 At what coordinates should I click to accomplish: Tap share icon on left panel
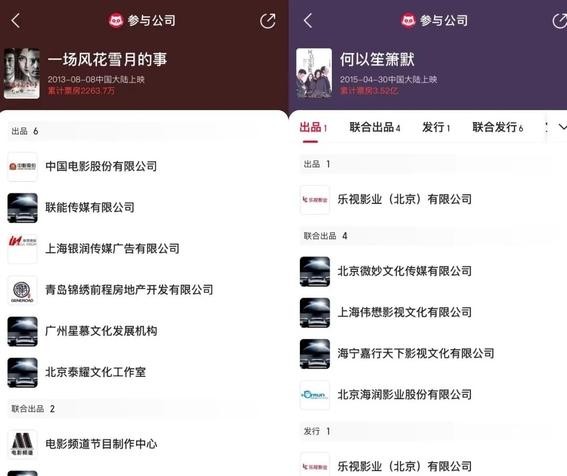pos(268,21)
